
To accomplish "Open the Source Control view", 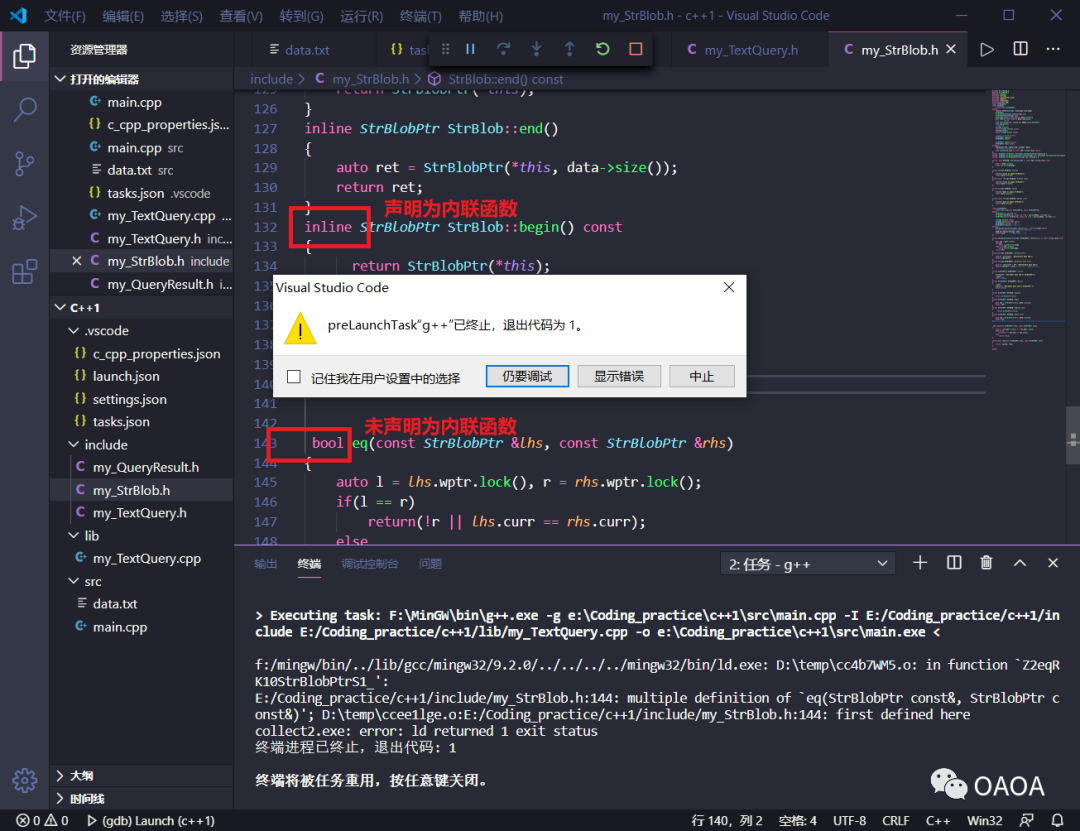I will (24, 164).
